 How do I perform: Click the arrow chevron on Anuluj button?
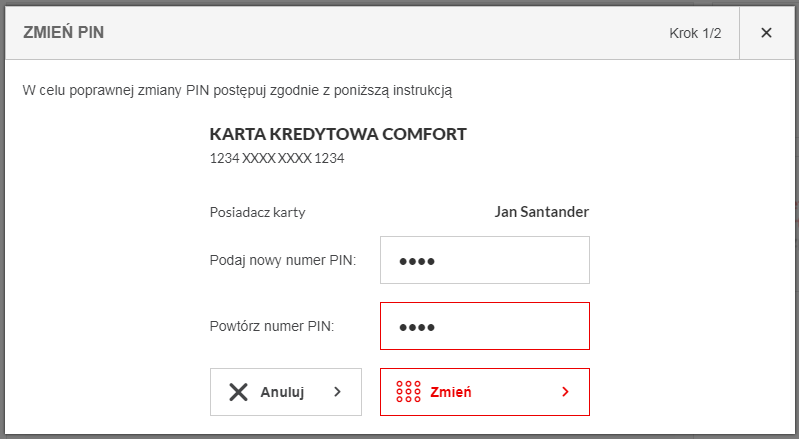pos(337,392)
